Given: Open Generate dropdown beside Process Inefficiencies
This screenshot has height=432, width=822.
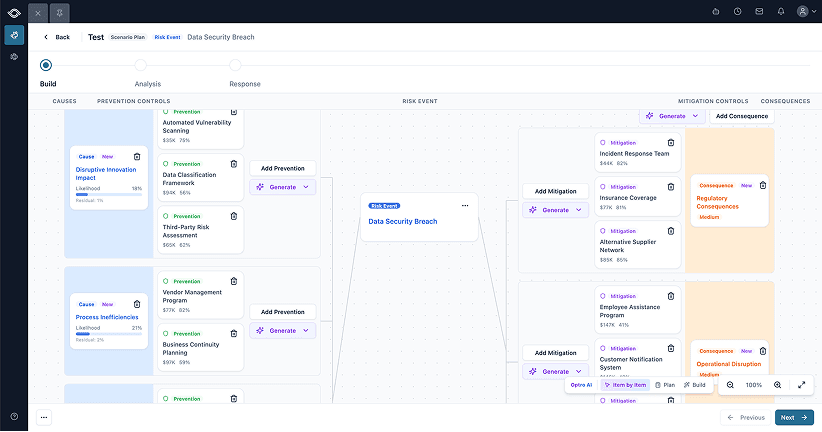Looking at the screenshot, I should [x=283, y=331].
